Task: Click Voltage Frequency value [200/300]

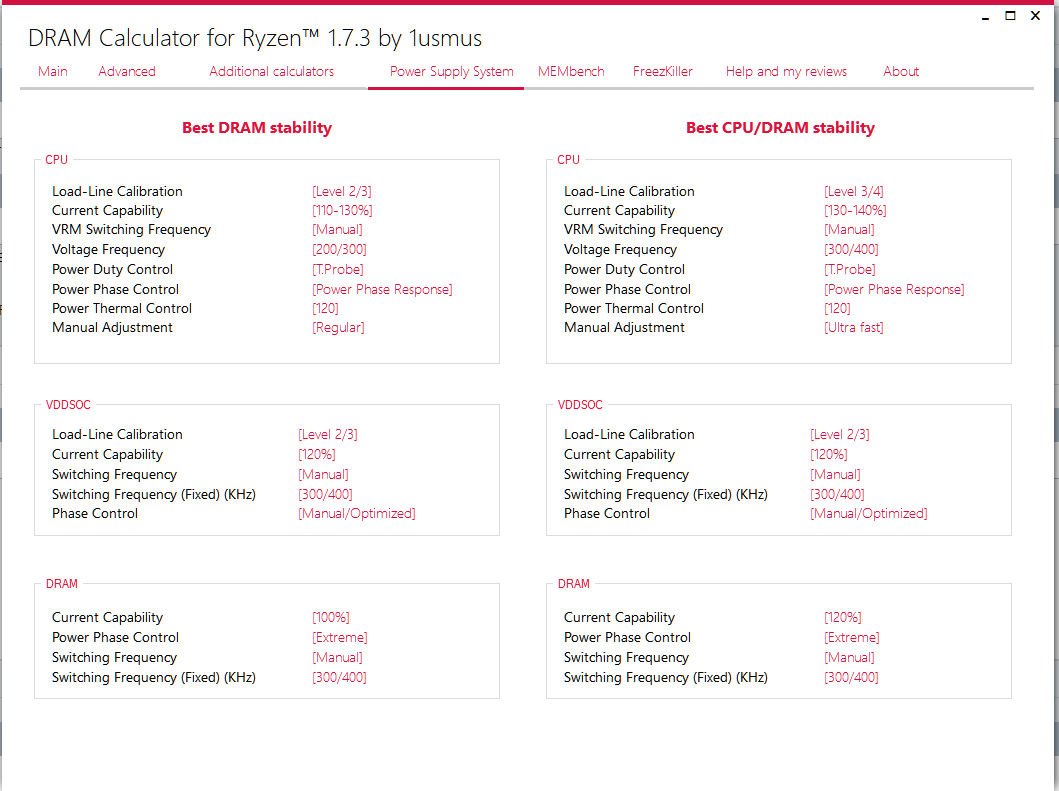Action: click(x=339, y=250)
